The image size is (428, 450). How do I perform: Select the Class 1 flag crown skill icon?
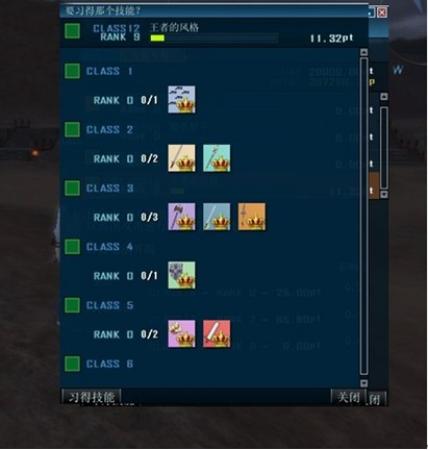182,100
